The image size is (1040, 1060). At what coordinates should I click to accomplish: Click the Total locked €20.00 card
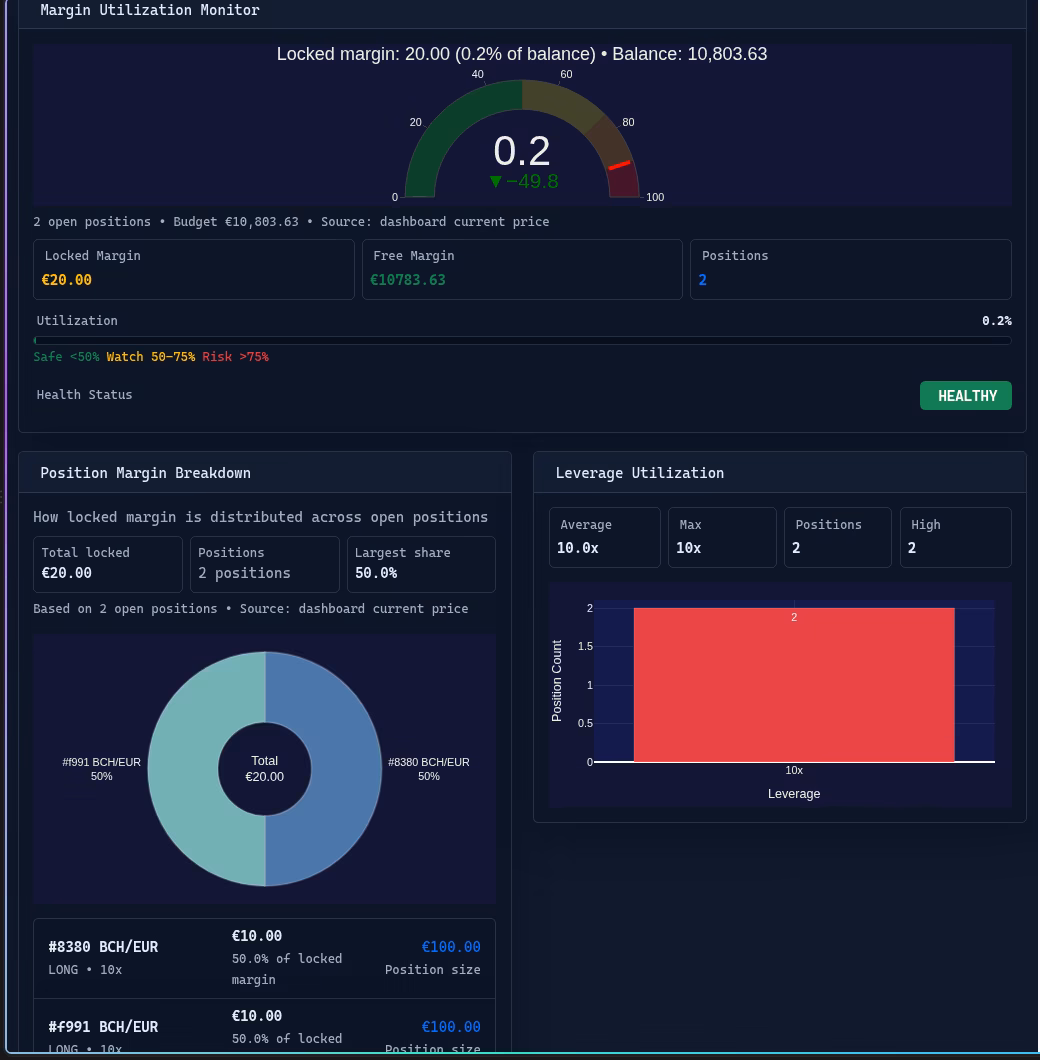(108, 564)
